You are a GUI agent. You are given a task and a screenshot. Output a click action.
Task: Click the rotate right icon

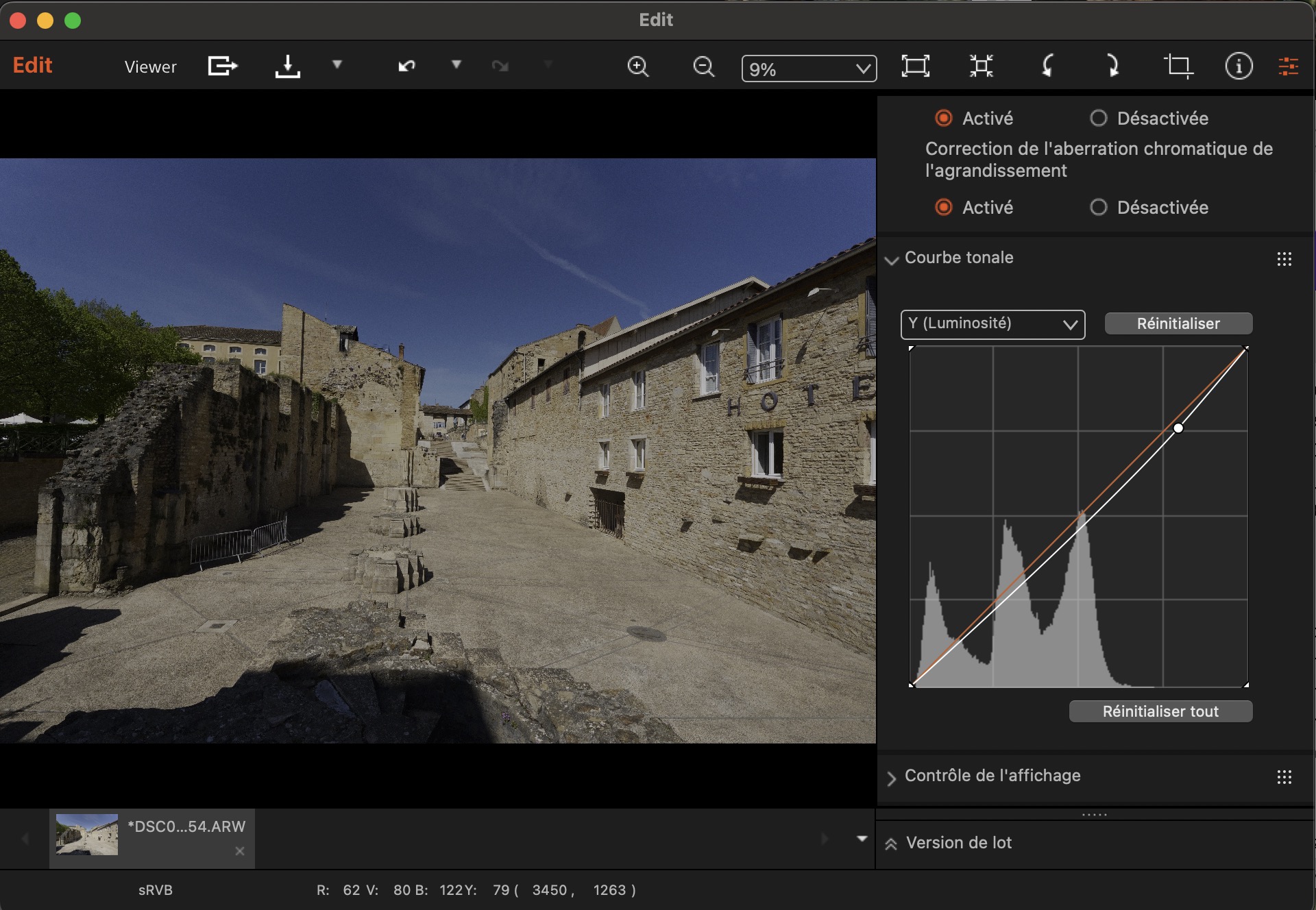tap(1112, 66)
